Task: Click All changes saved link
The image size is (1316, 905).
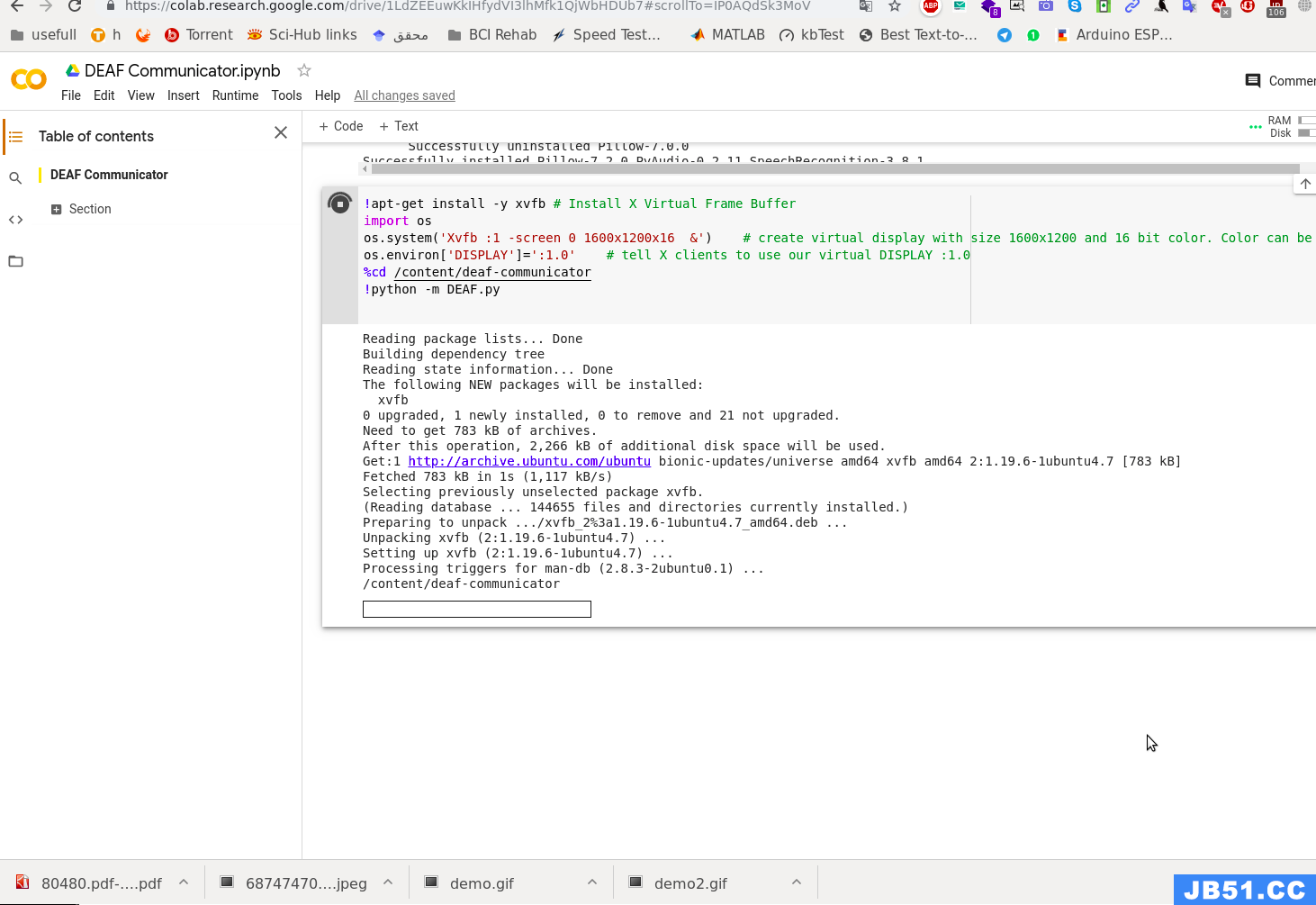Action: tap(405, 95)
